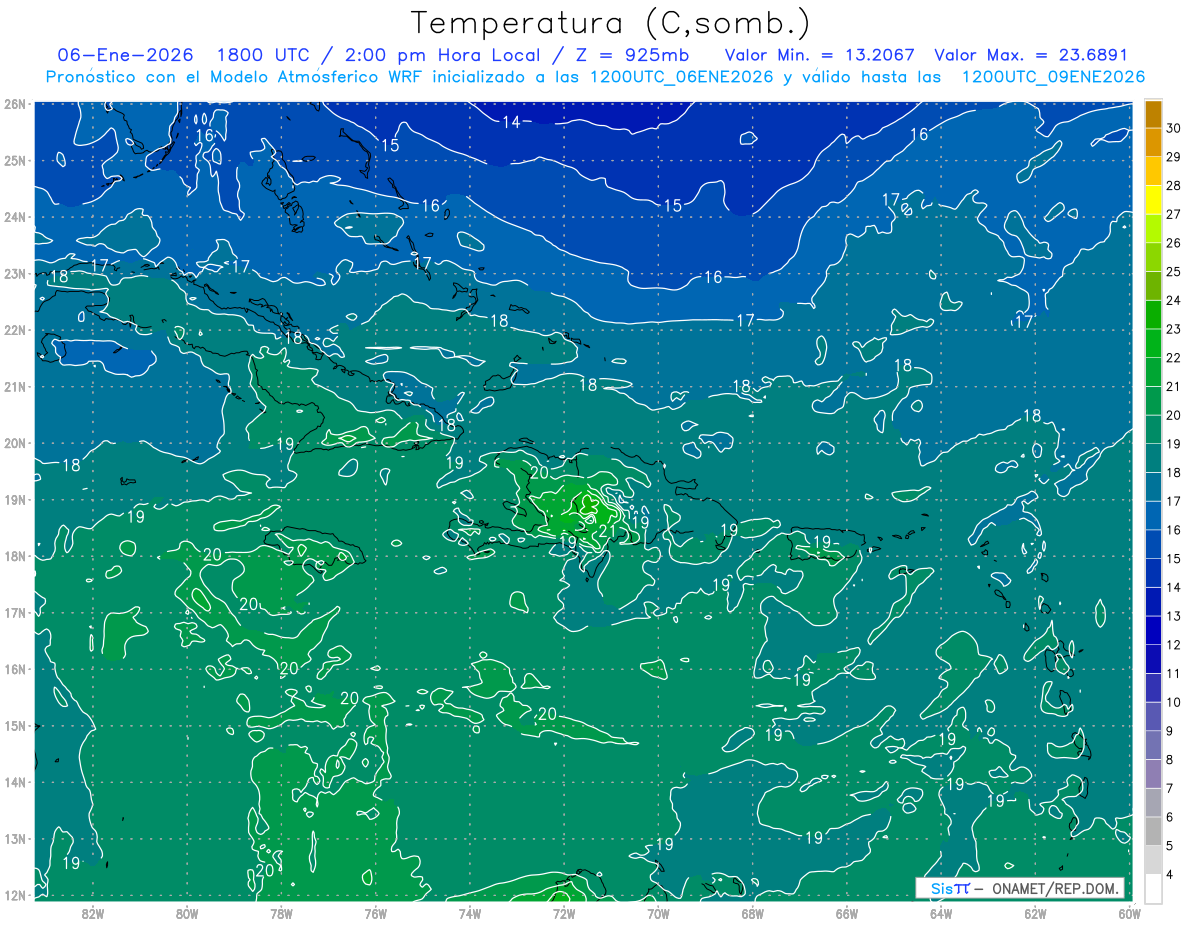Click the latitude axis label "26N"

point(15,104)
